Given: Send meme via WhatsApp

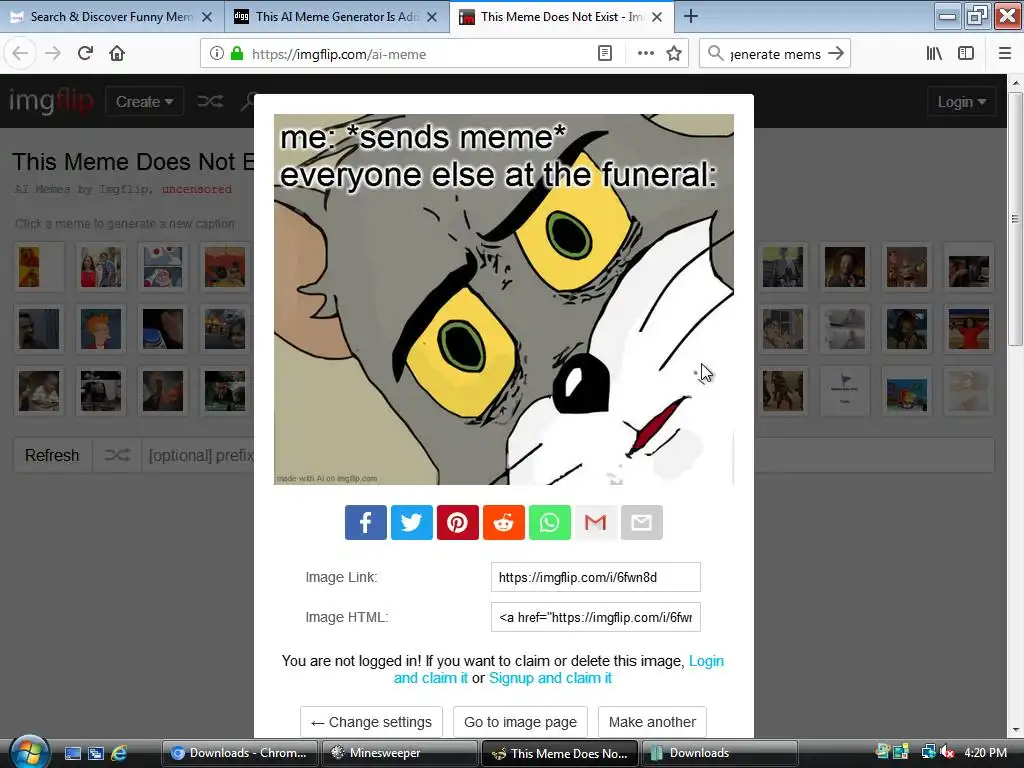Looking at the screenshot, I should click(x=550, y=522).
